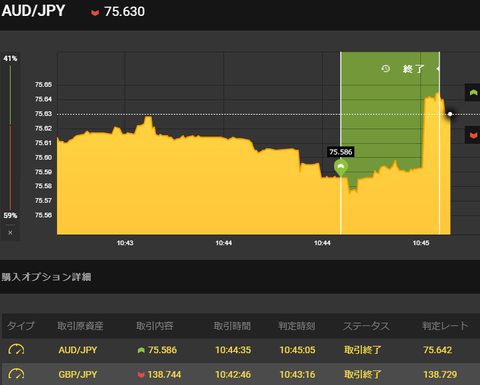Screen dimensions: 480x385
Task: Open the 購入オプション詳細 section header
Action: (47, 277)
